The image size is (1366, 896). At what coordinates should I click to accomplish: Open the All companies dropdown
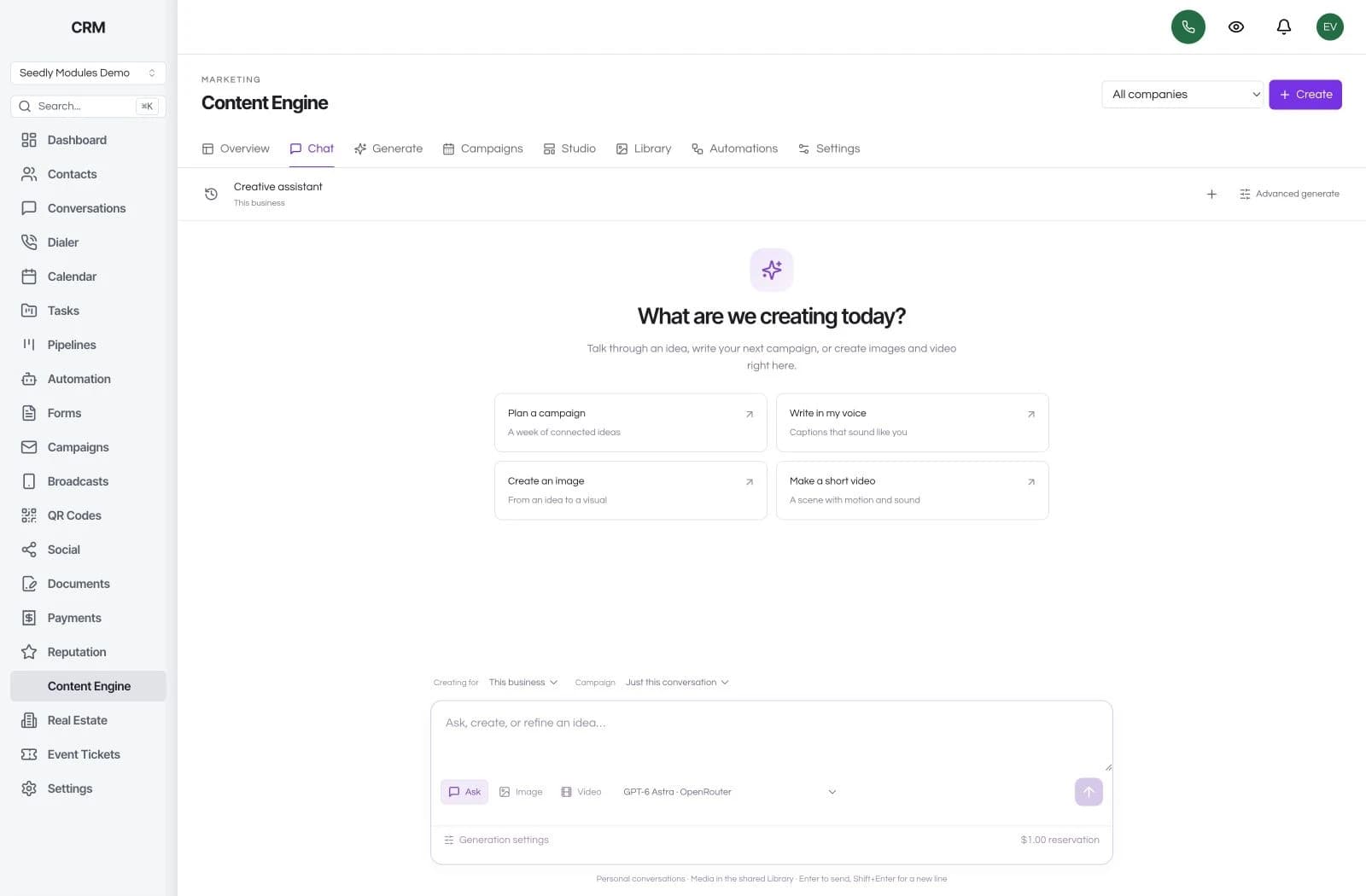point(1182,95)
